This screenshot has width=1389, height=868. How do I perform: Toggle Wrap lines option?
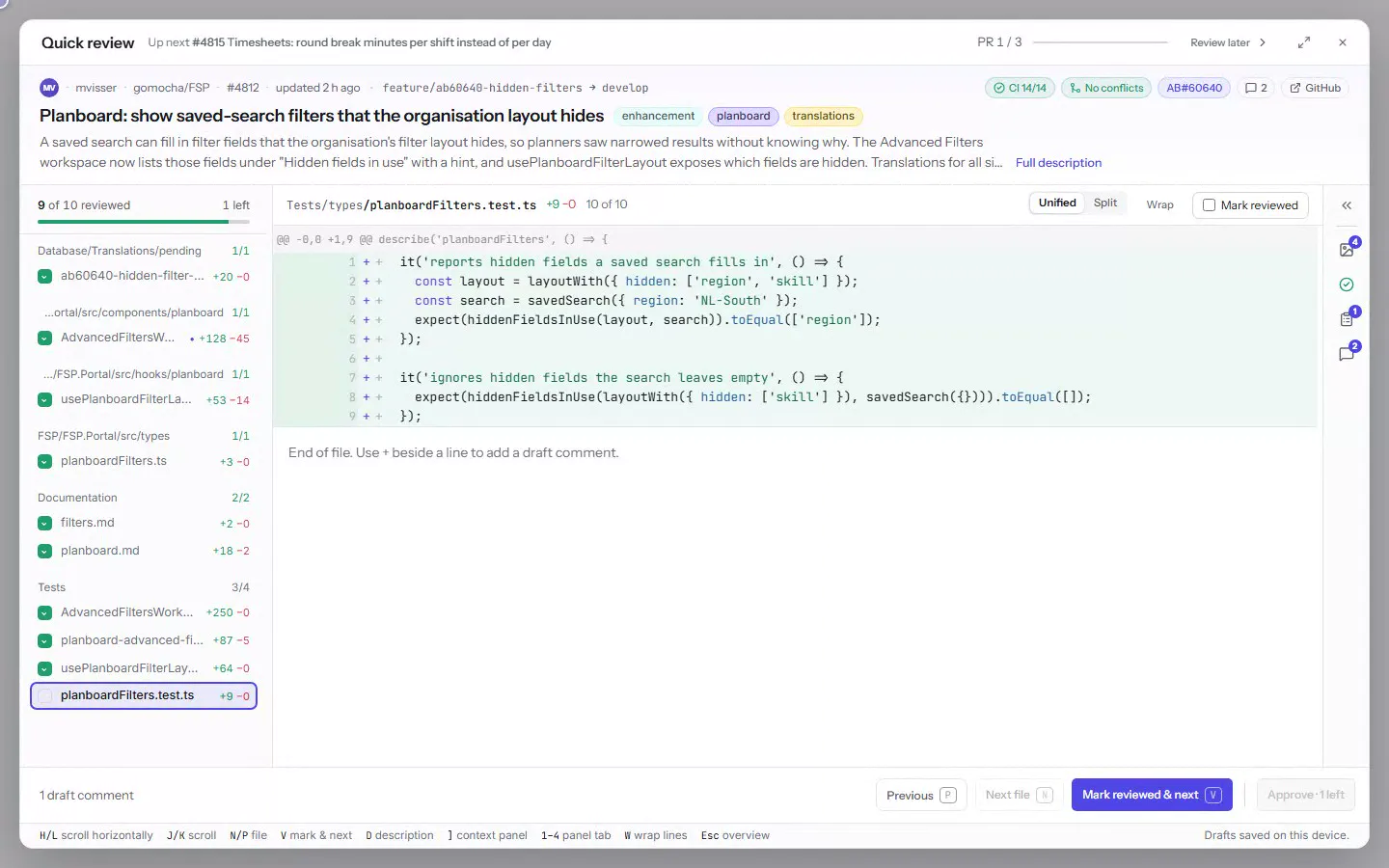(x=1159, y=204)
